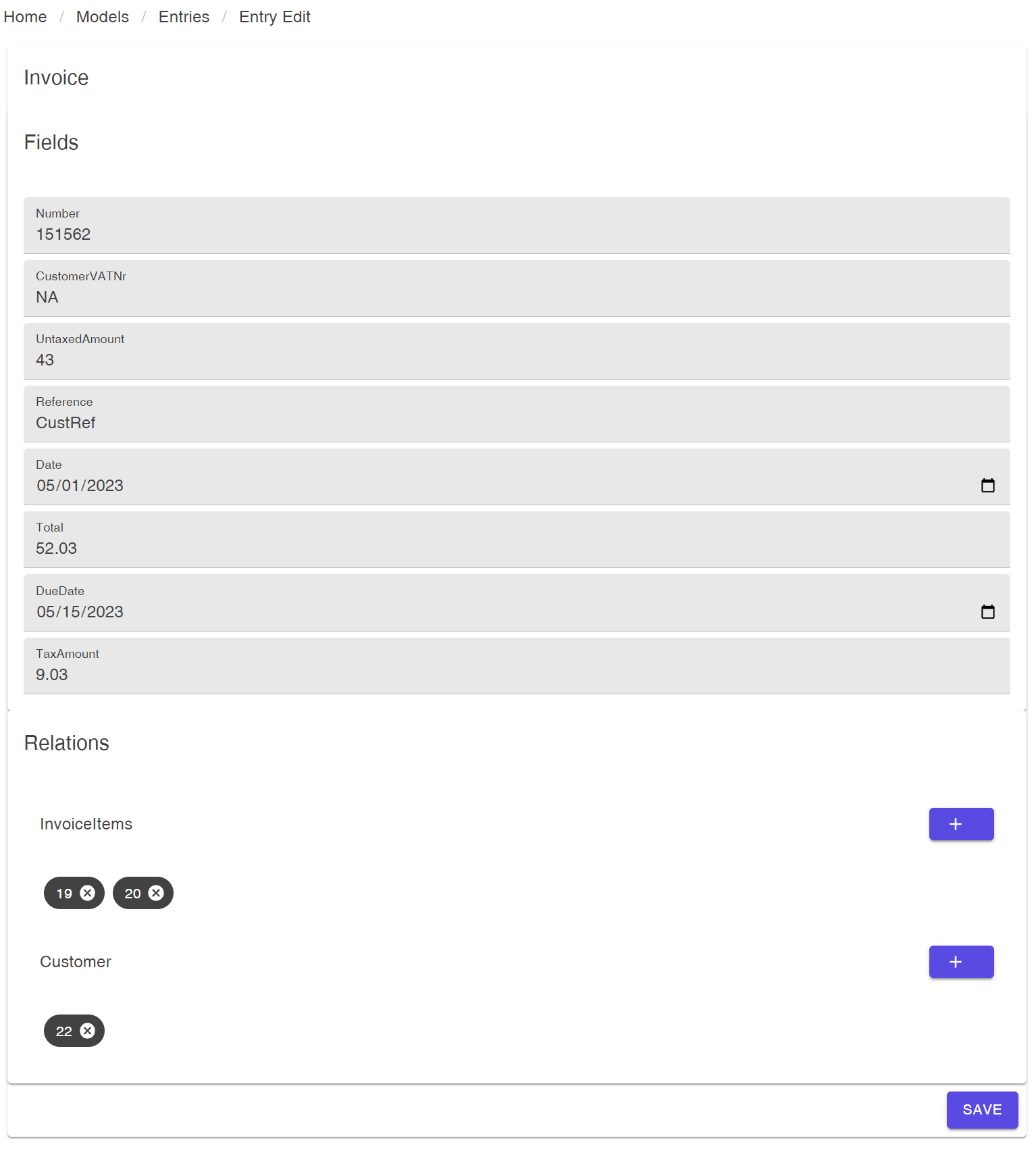Click the DueDate value 05/15/2023

[x=80, y=612]
